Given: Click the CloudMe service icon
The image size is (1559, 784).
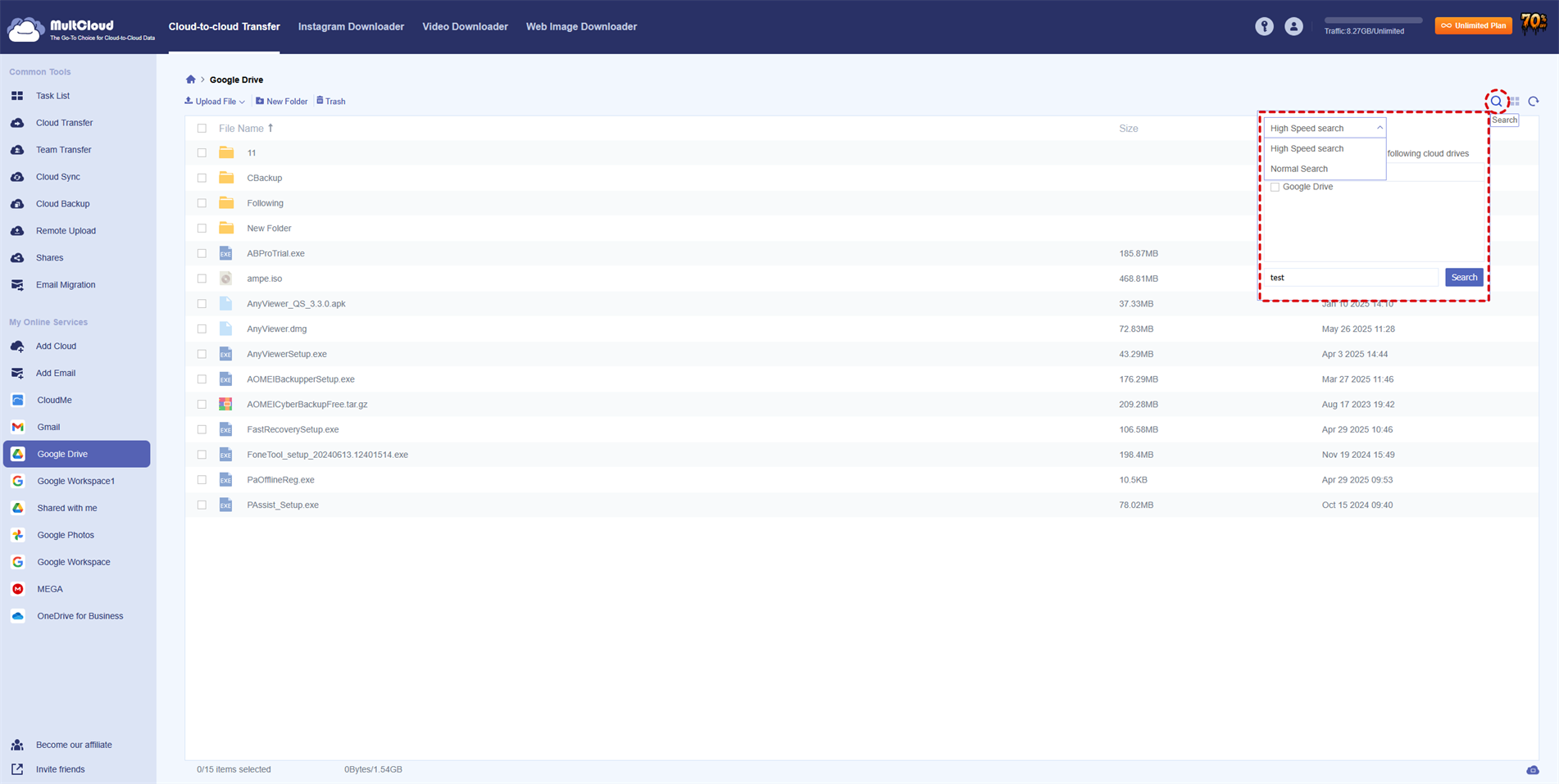Looking at the screenshot, I should (18, 400).
